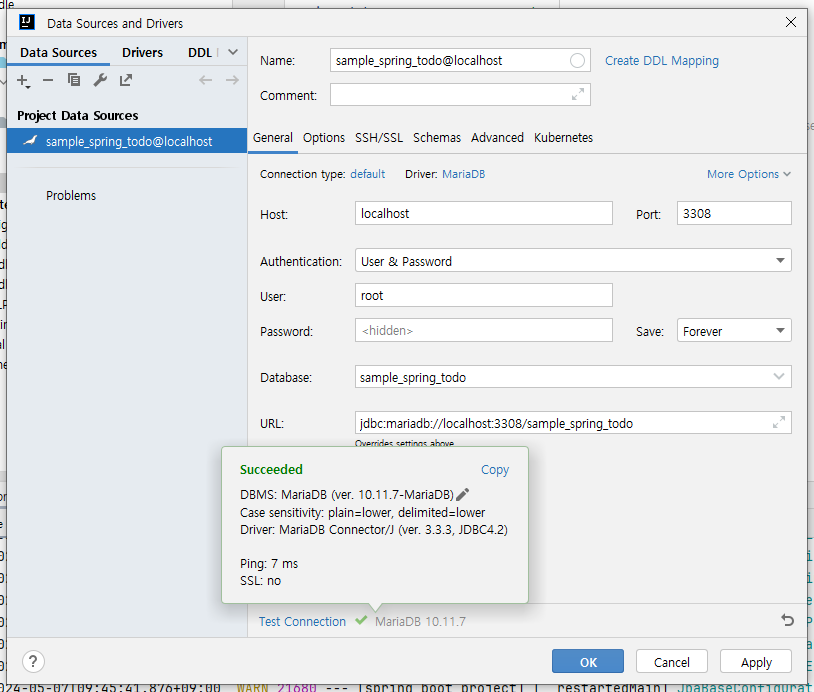
Task: Expand the URL field editor
Action: pyautogui.click(x=779, y=422)
